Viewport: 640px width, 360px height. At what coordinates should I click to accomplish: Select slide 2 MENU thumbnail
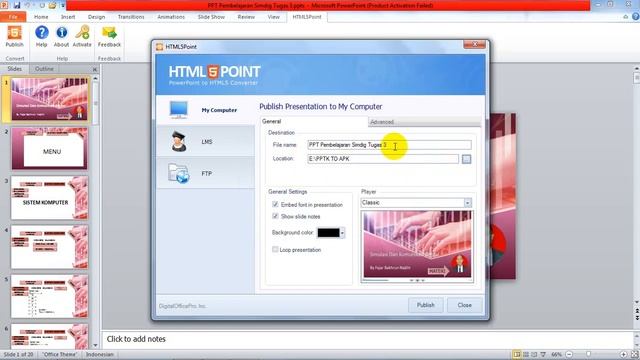[x=49, y=148]
